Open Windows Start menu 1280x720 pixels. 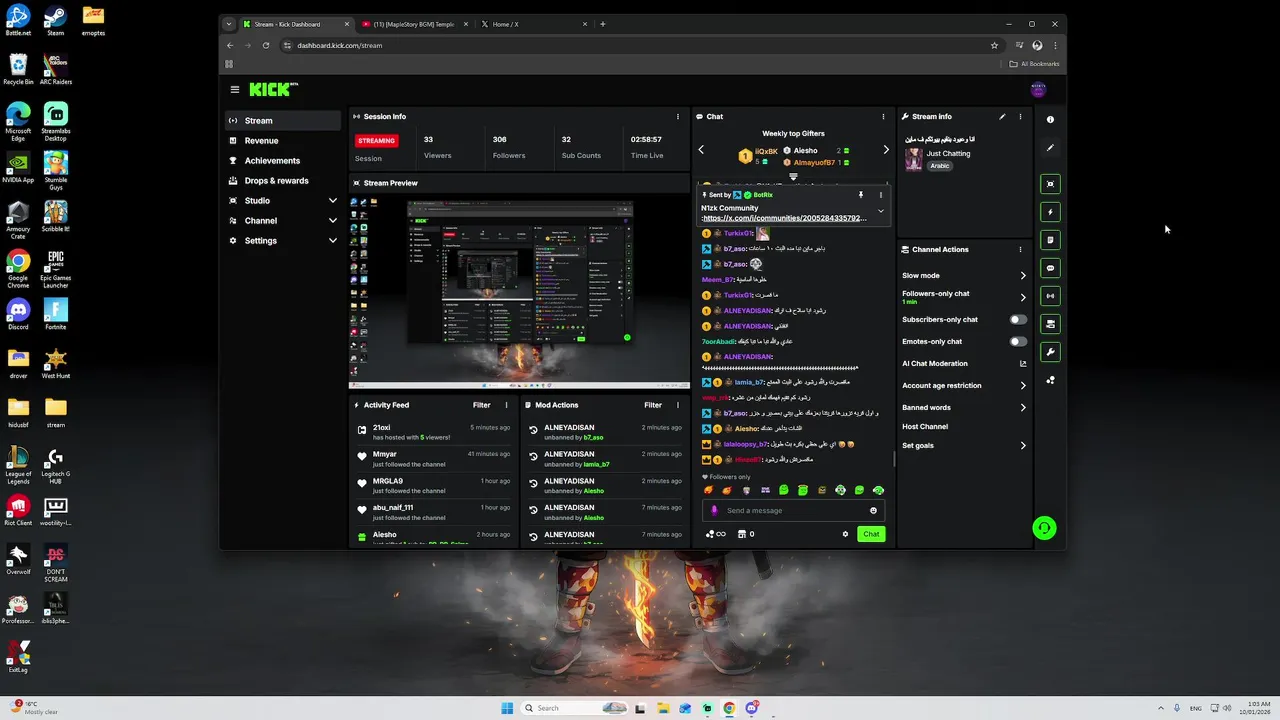[507, 708]
